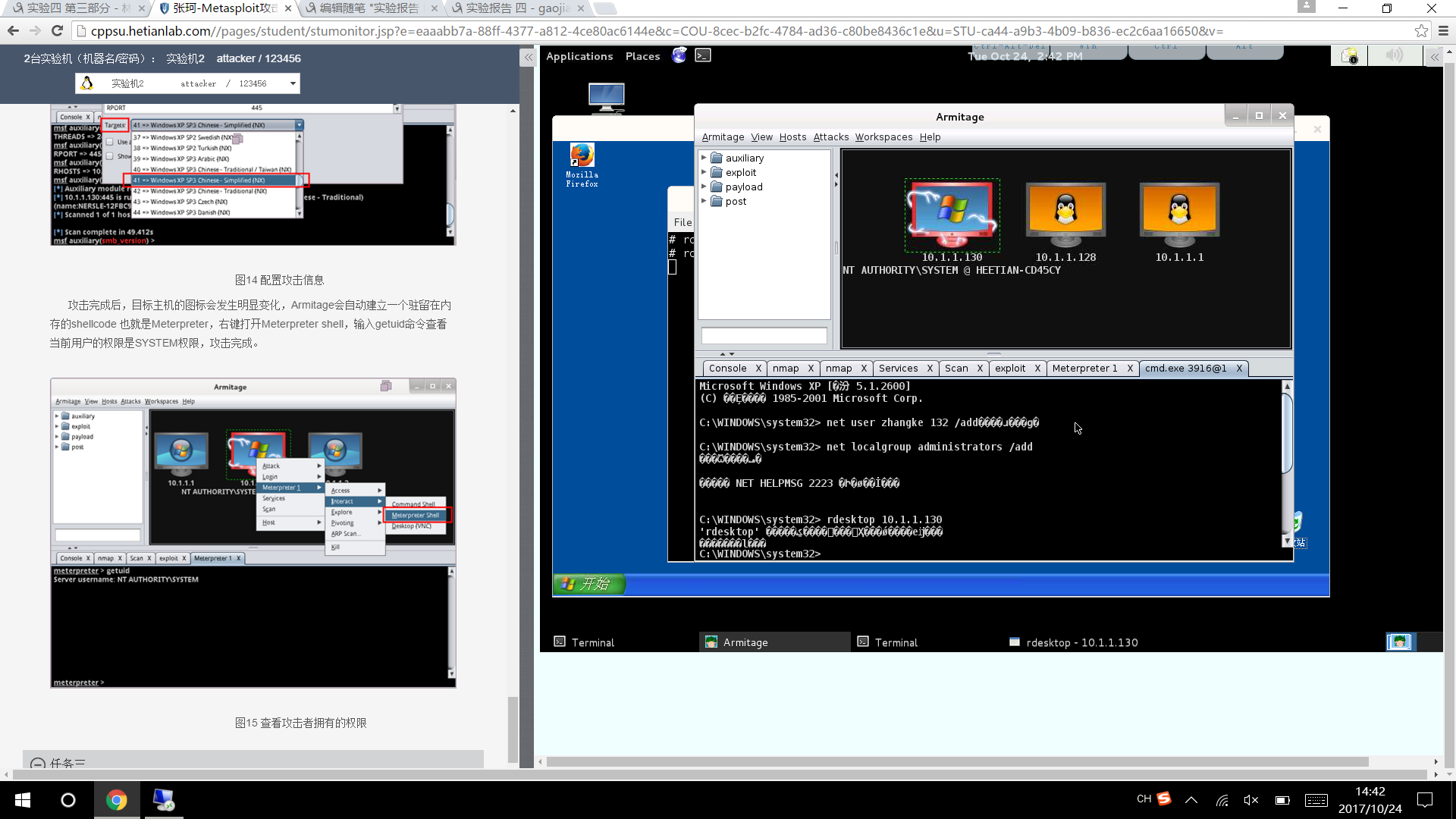Open the action center notifications icon
Viewport: 1456px width, 819px height.
tap(1425, 800)
